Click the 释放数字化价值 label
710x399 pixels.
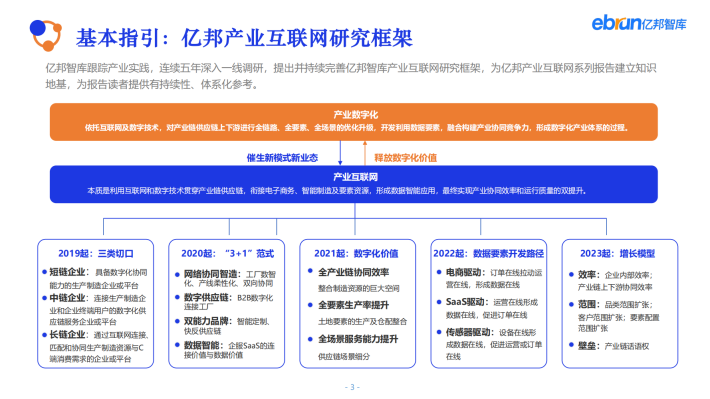(x=406, y=158)
